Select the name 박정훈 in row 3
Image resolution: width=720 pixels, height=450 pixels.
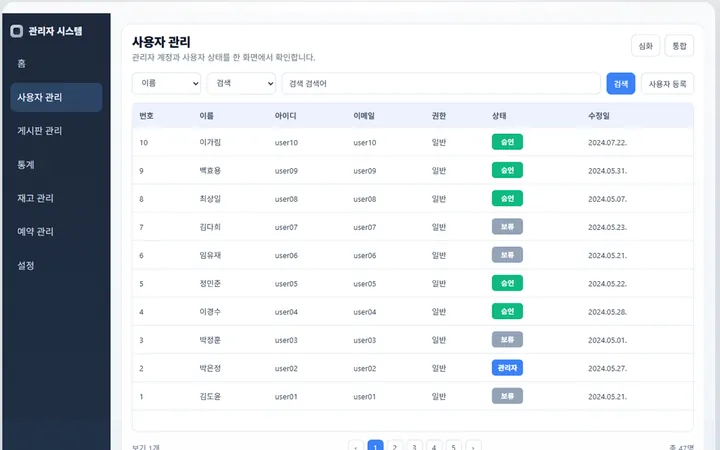[210, 340]
